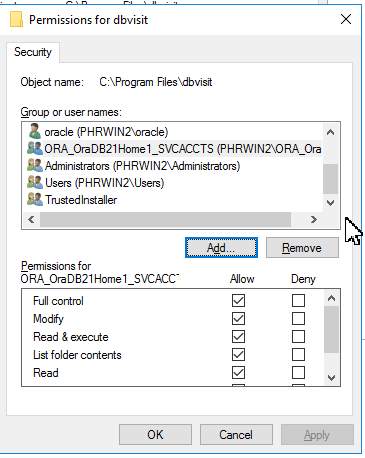Click left arrow of user list horizontal scrollbar
Screen dimensions: 365x458
point(31,219)
